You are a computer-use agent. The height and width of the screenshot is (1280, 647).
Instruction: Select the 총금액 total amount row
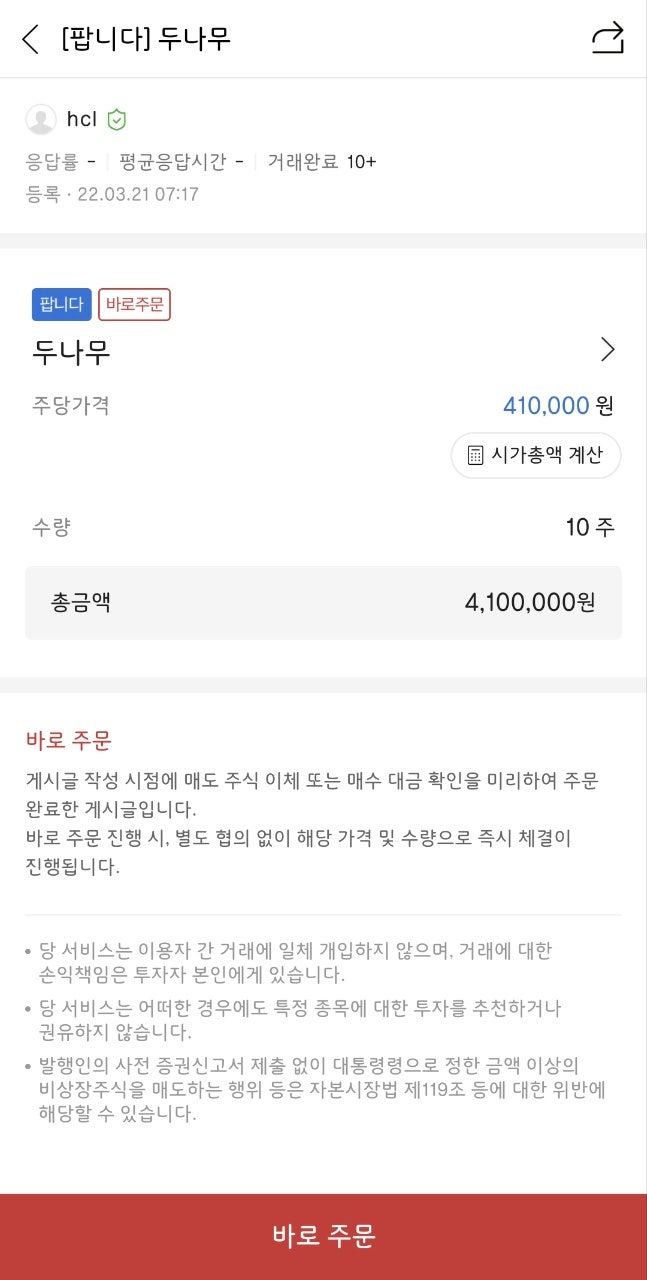[x=324, y=602]
